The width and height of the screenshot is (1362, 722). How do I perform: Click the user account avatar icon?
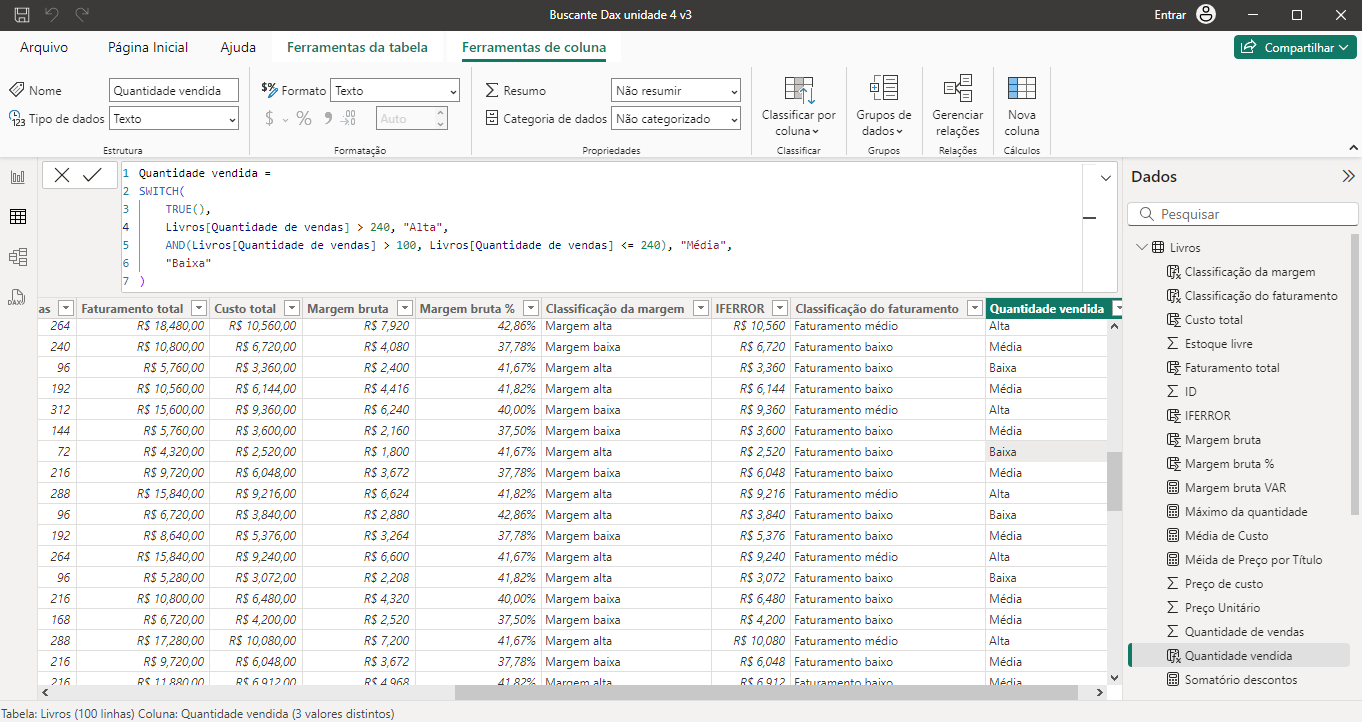pyautogui.click(x=1206, y=15)
